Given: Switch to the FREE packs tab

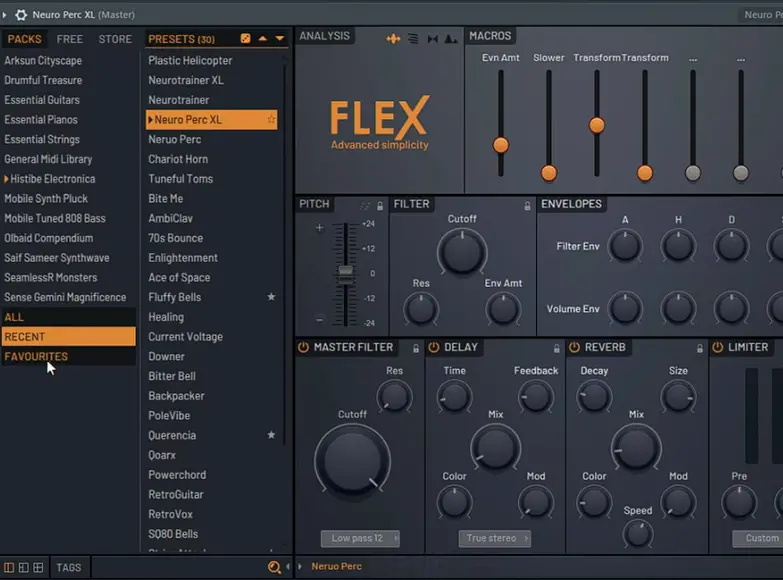Looking at the screenshot, I should tap(70, 39).
